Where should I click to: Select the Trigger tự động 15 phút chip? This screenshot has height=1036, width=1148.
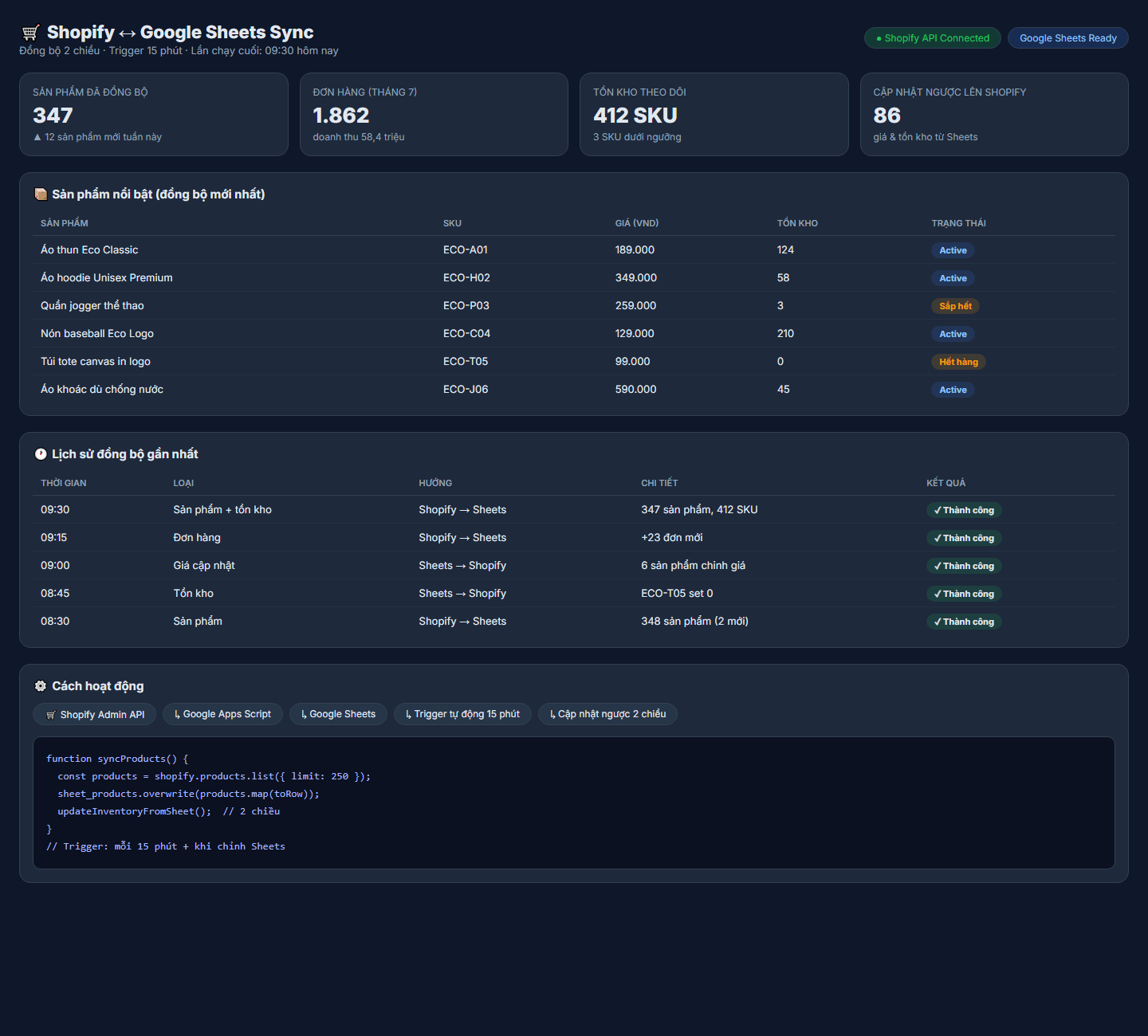(462, 714)
